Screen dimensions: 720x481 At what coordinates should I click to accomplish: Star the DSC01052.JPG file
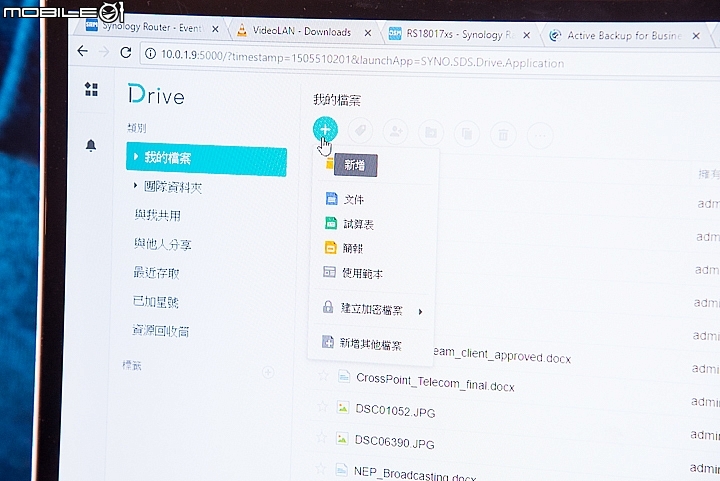pyautogui.click(x=322, y=407)
